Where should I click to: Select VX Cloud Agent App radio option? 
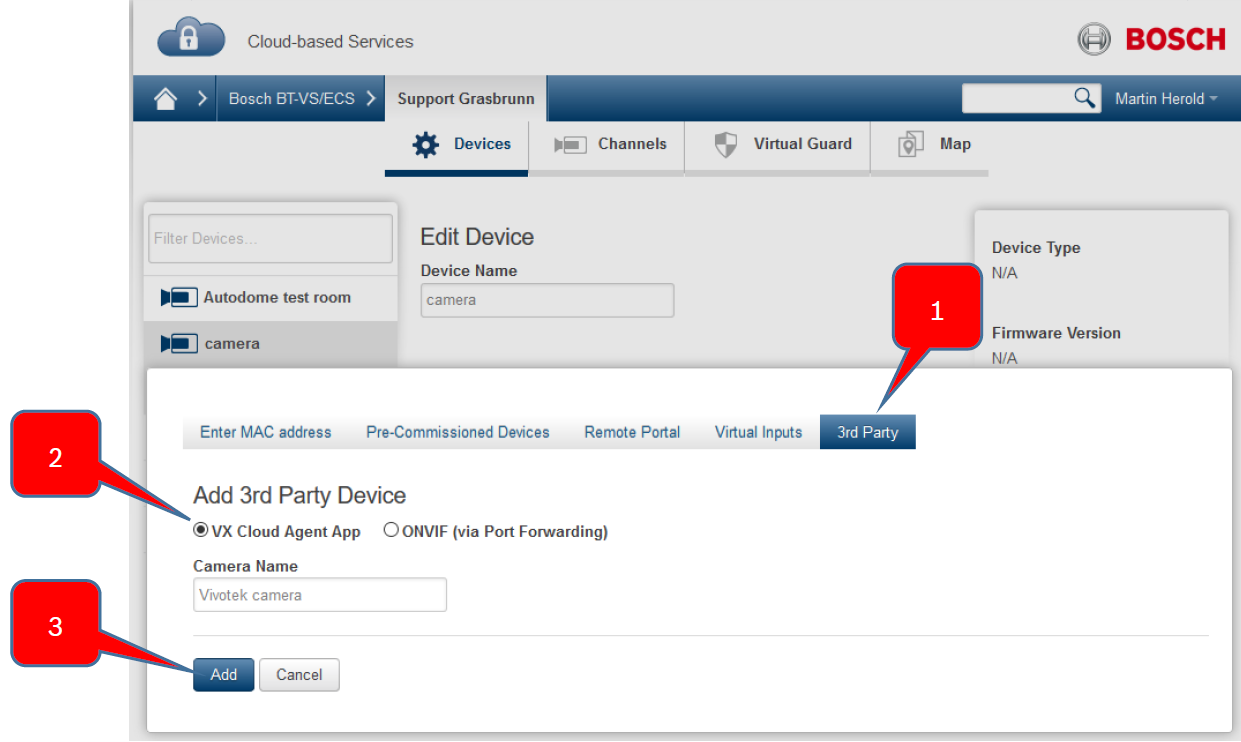click(201, 531)
